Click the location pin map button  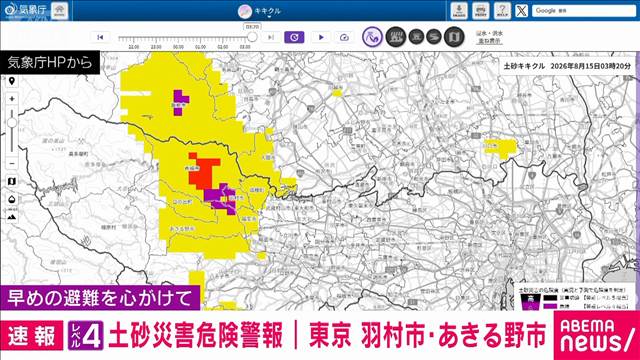pos(12,81)
